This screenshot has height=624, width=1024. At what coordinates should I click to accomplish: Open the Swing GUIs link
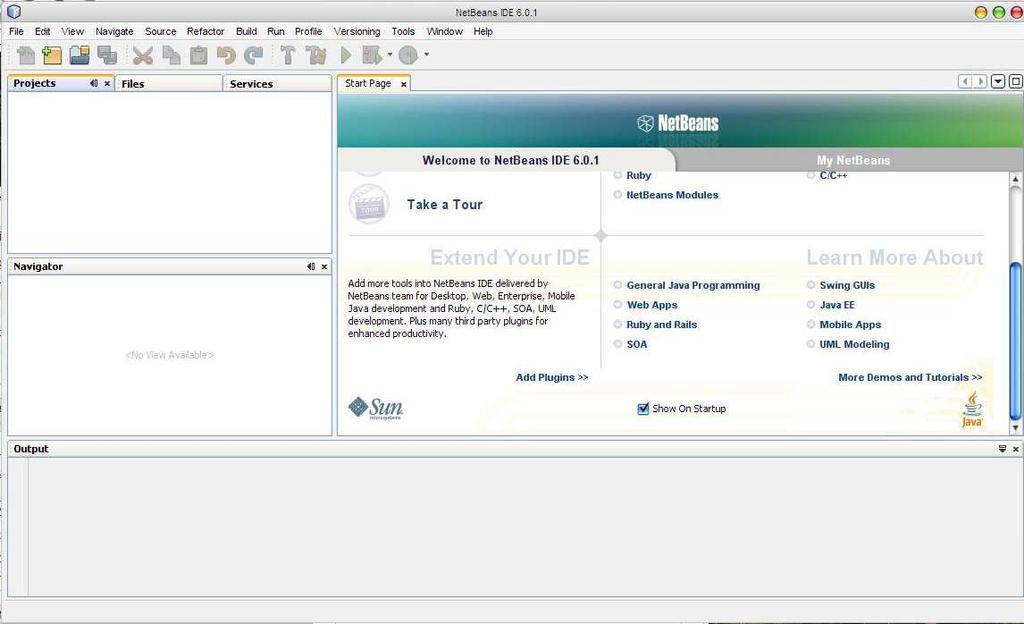pyautogui.click(x=847, y=285)
